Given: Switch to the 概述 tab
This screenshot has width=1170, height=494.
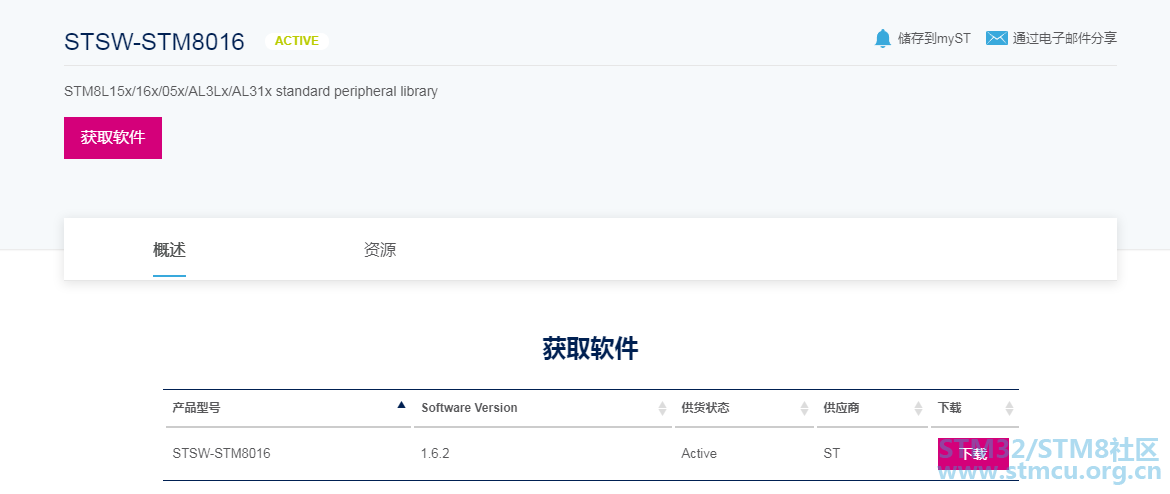Looking at the screenshot, I should 169,250.
